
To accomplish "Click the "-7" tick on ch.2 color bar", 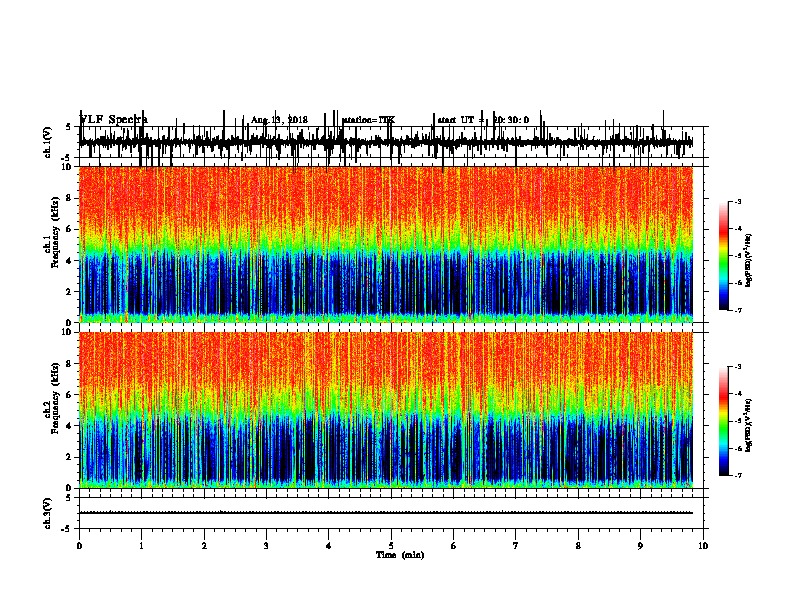I will (738, 475).
